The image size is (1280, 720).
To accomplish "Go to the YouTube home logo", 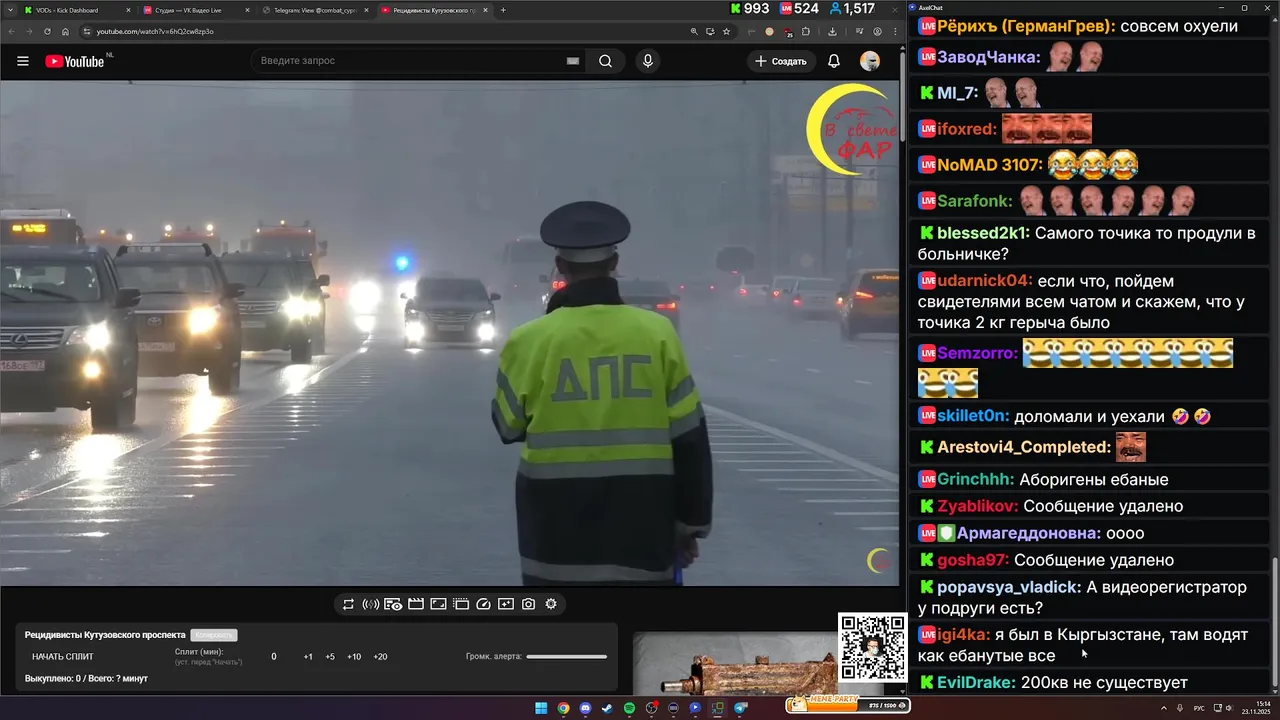I will pos(75,61).
